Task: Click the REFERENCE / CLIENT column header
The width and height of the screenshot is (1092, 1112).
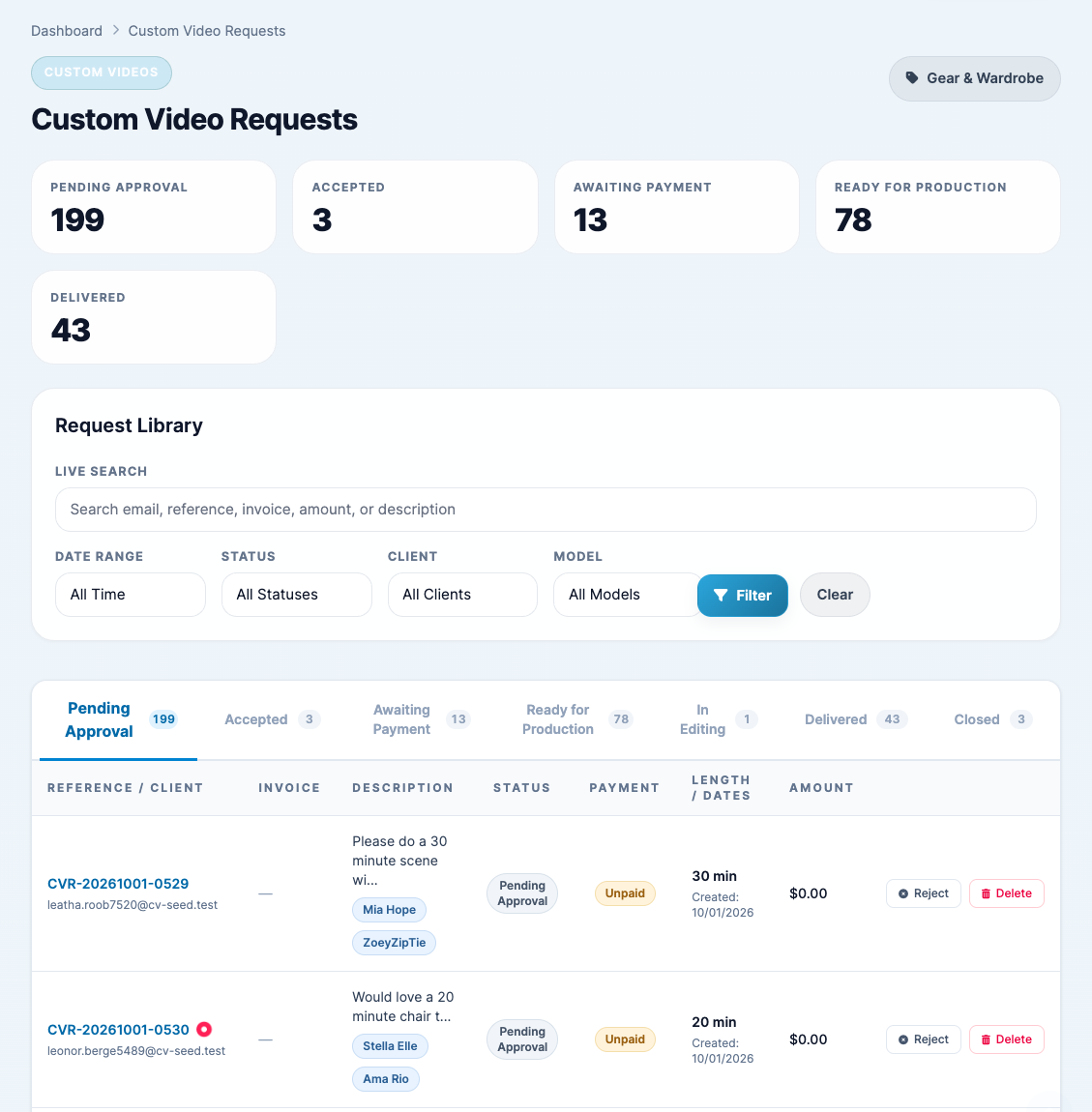Action: [126, 788]
